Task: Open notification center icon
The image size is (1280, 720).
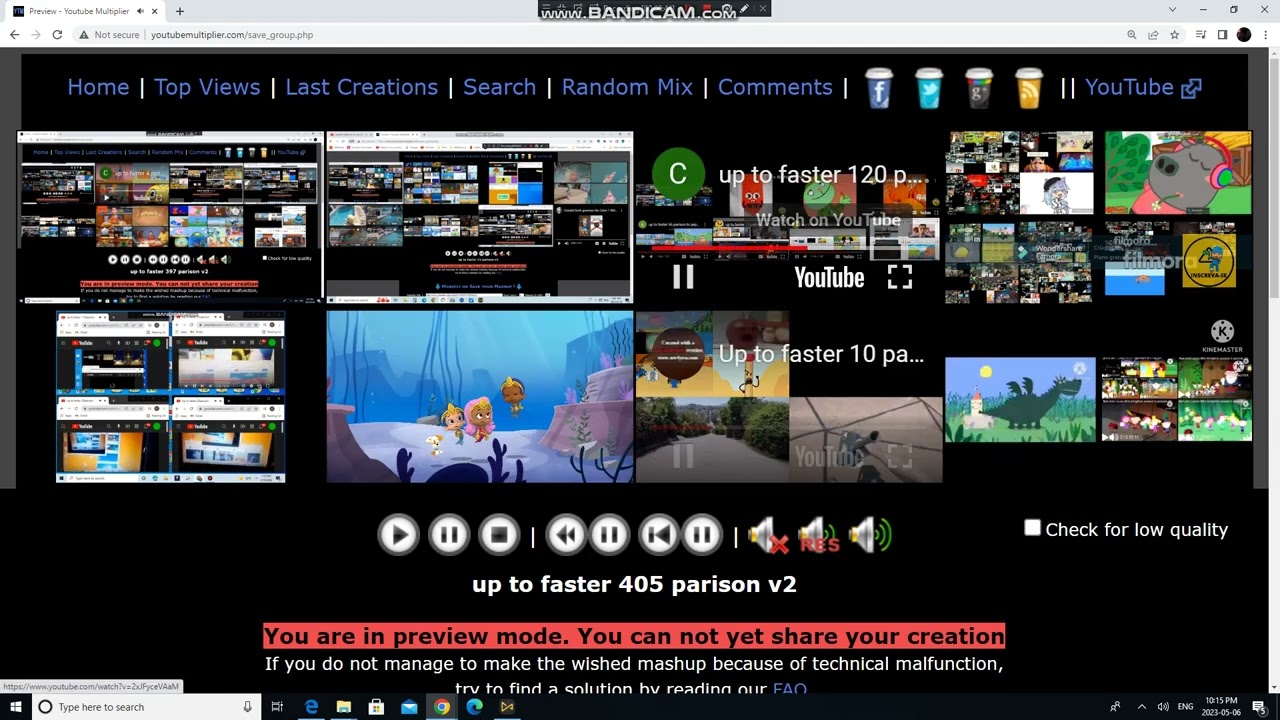Action: tap(1259, 707)
